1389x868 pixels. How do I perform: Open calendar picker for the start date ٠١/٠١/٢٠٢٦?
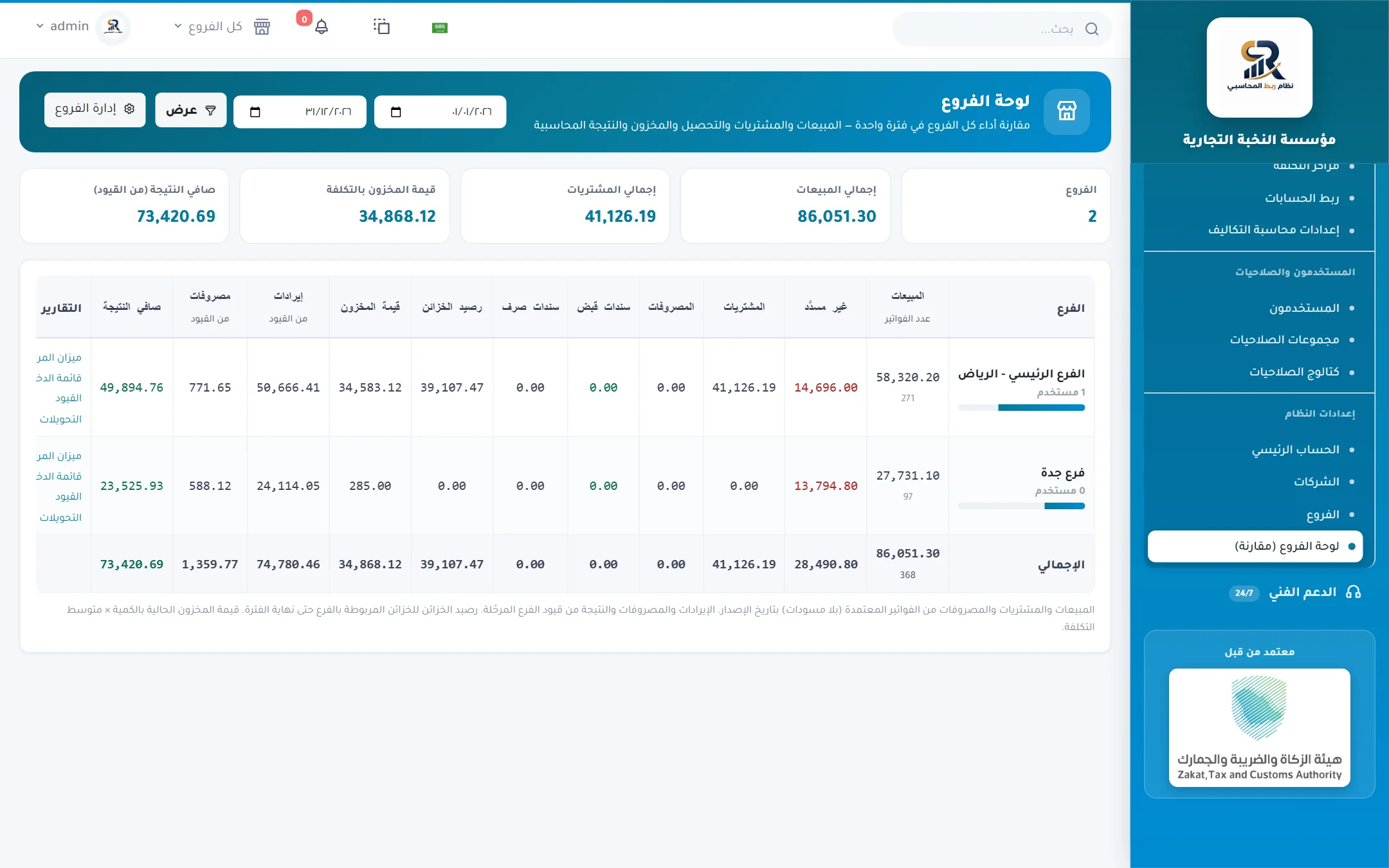(396, 112)
